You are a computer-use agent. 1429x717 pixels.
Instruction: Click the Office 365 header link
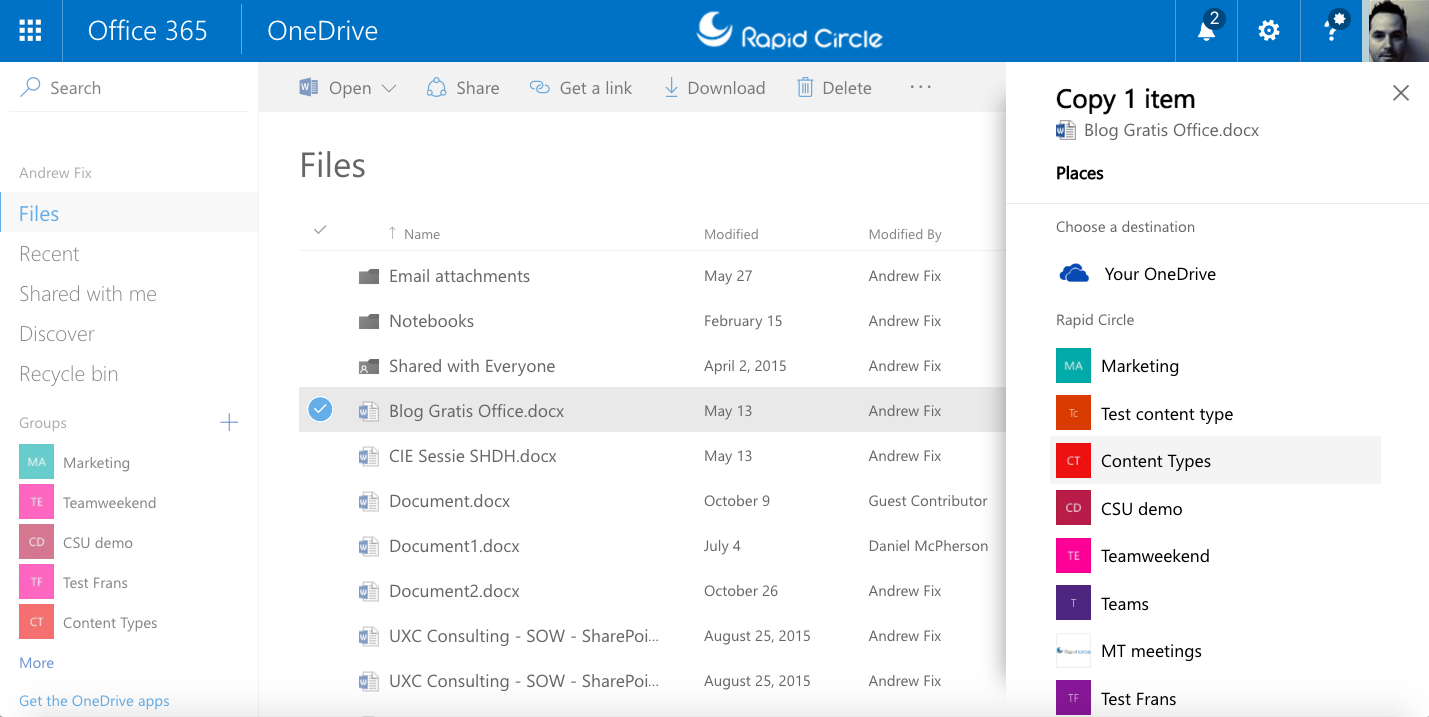pyautogui.click(x=148, y=31)
